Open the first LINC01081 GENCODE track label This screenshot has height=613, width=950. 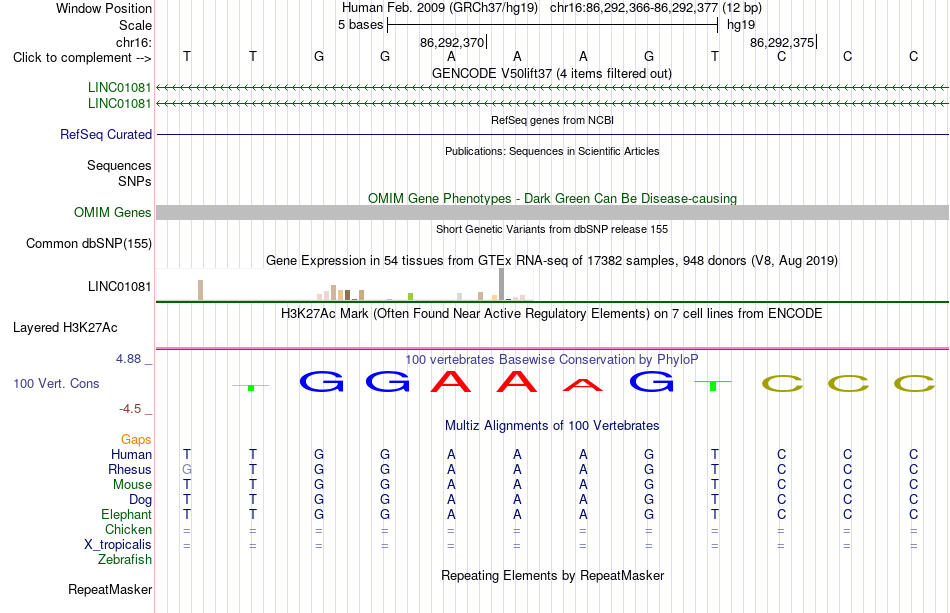[119, 87]
